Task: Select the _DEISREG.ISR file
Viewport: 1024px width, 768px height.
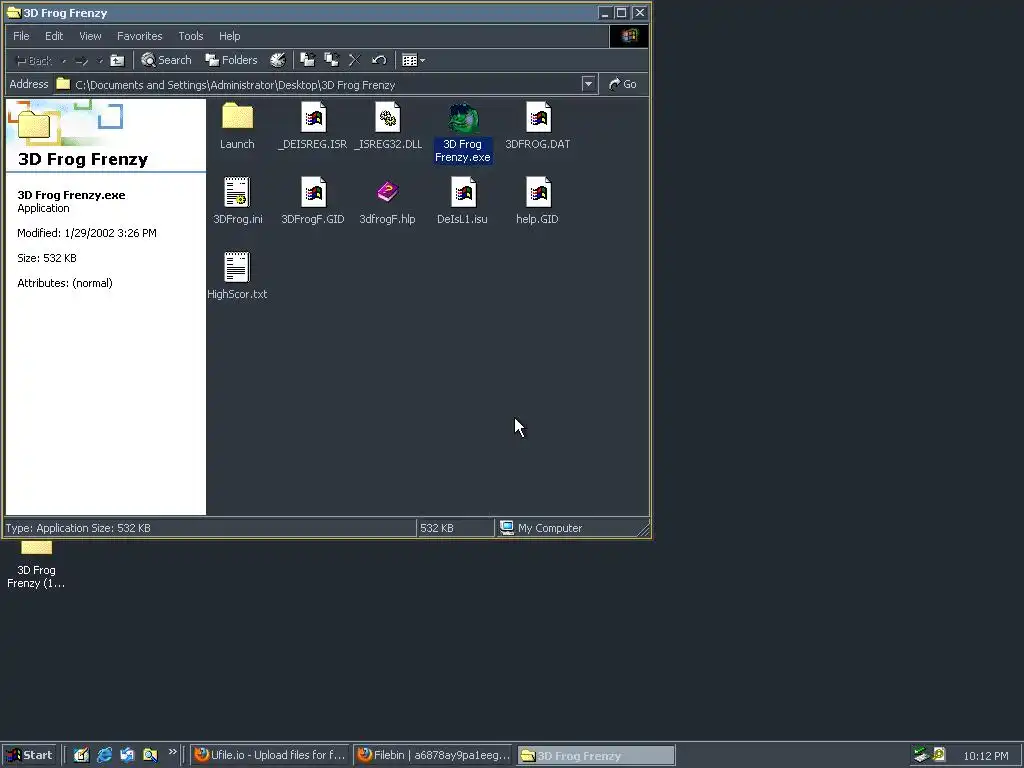Action: tap(312, 127)
